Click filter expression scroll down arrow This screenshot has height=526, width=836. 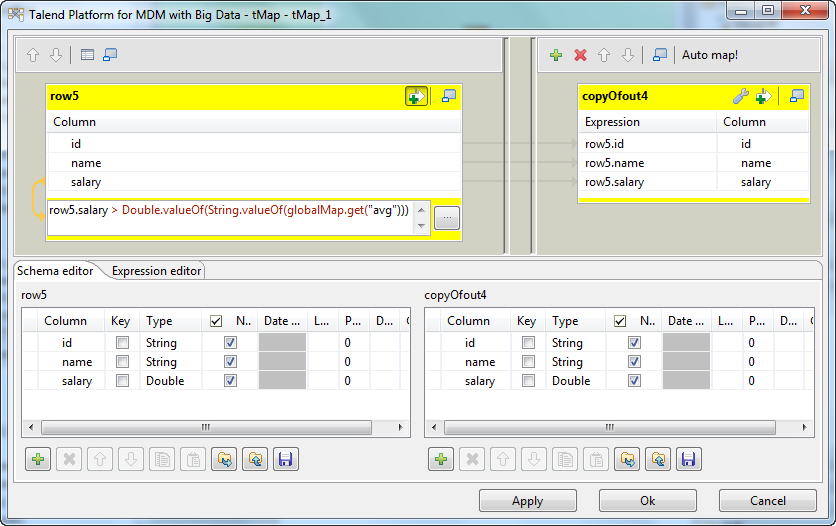tap(421, 226)
